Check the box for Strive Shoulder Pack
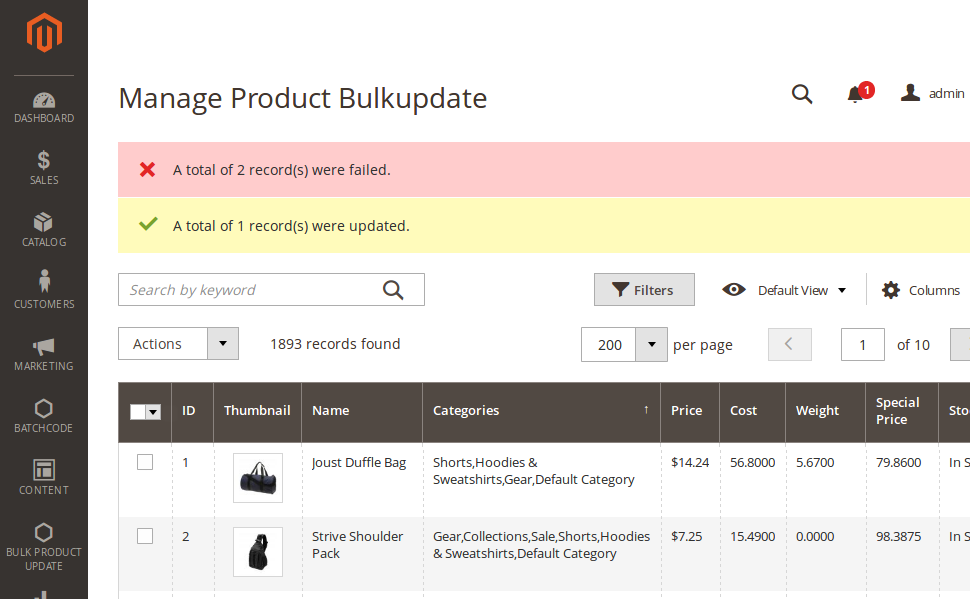Viewport: 970px width, 599px height. pyautogui.click(x=145, y=536)
